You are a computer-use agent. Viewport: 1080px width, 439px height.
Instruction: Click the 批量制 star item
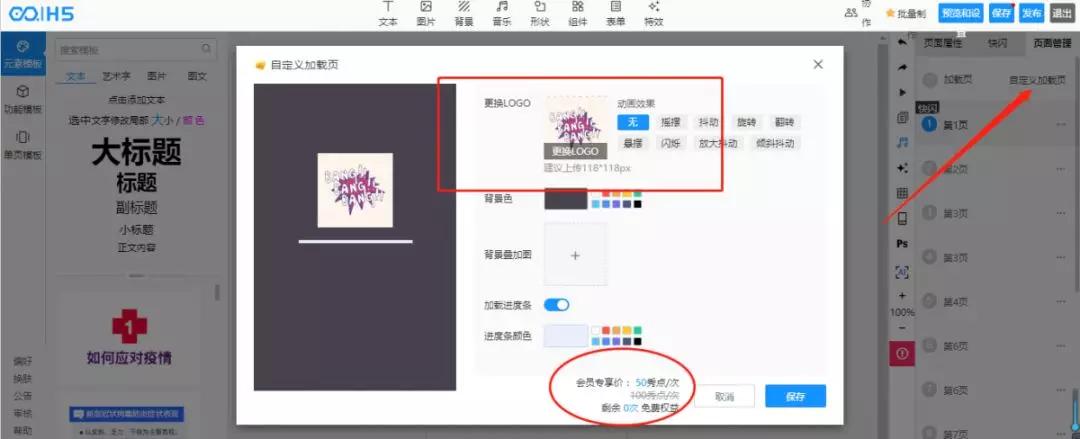906,13
